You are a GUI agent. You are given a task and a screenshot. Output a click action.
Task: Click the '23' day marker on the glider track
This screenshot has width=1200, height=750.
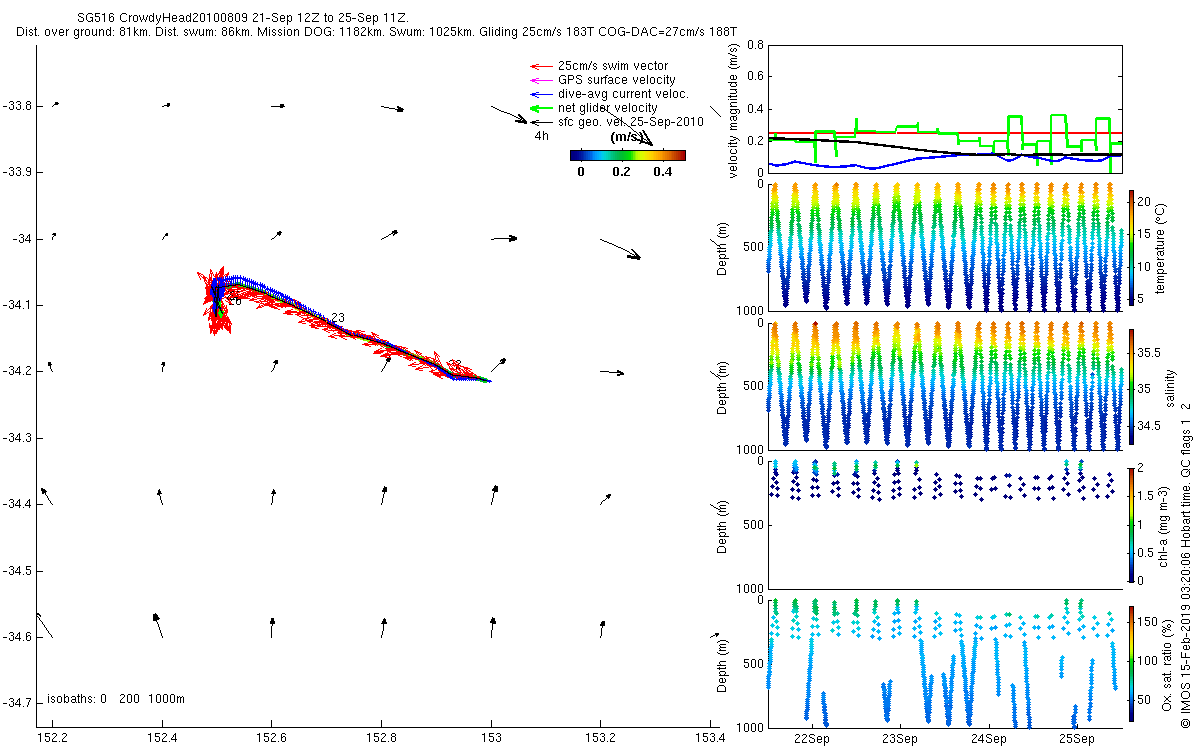point(338,318)
